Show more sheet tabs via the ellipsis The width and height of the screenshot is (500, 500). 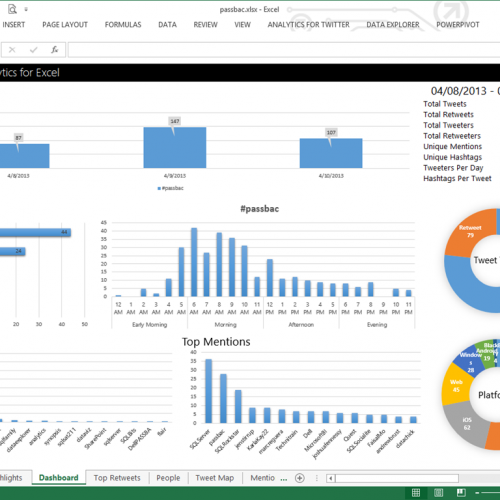[x=284, y=479]
